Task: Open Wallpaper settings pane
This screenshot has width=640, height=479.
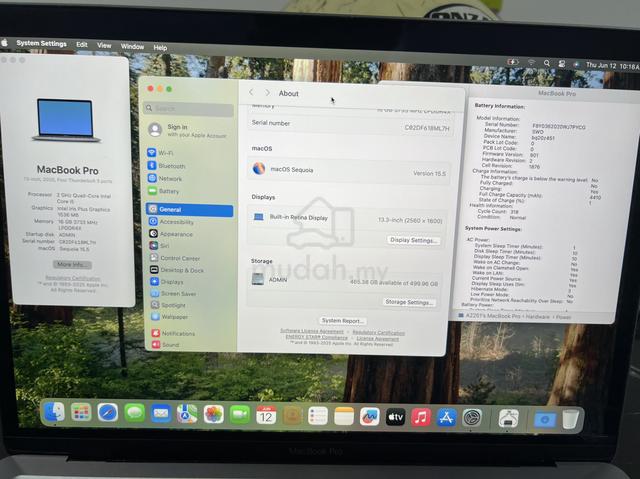Action: pyautogui.click(x=189, y=317)
